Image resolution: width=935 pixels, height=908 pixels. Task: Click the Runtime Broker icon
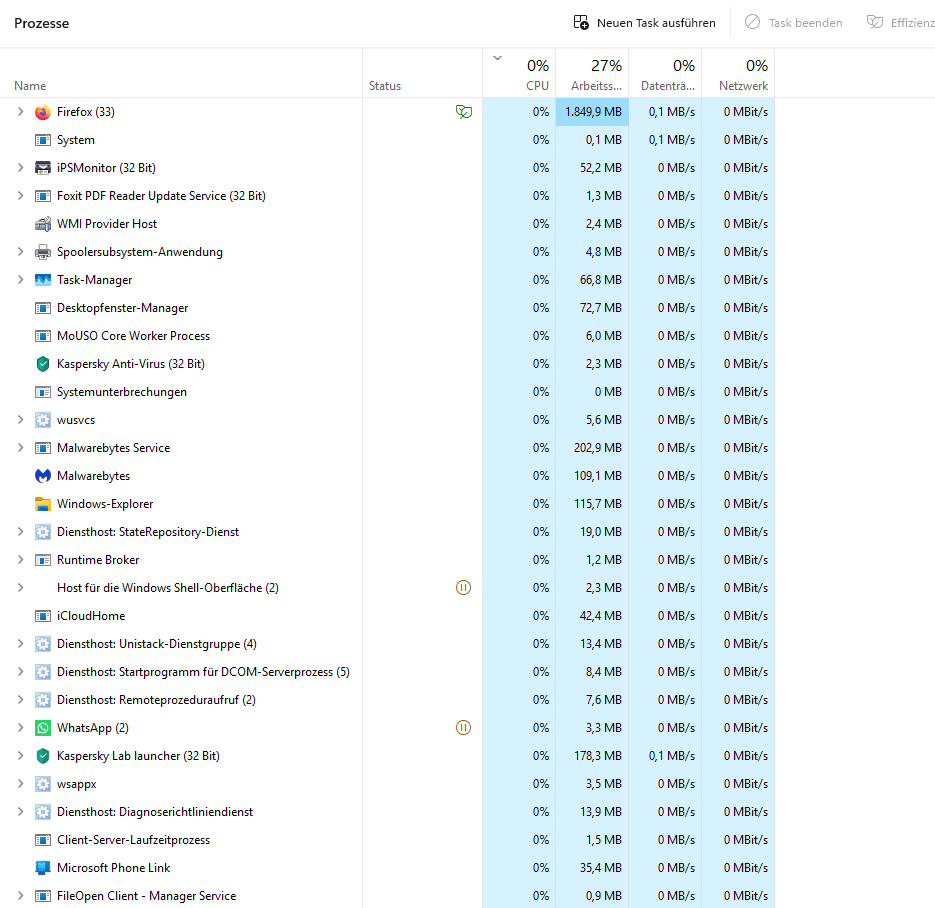tap(43, 560)
